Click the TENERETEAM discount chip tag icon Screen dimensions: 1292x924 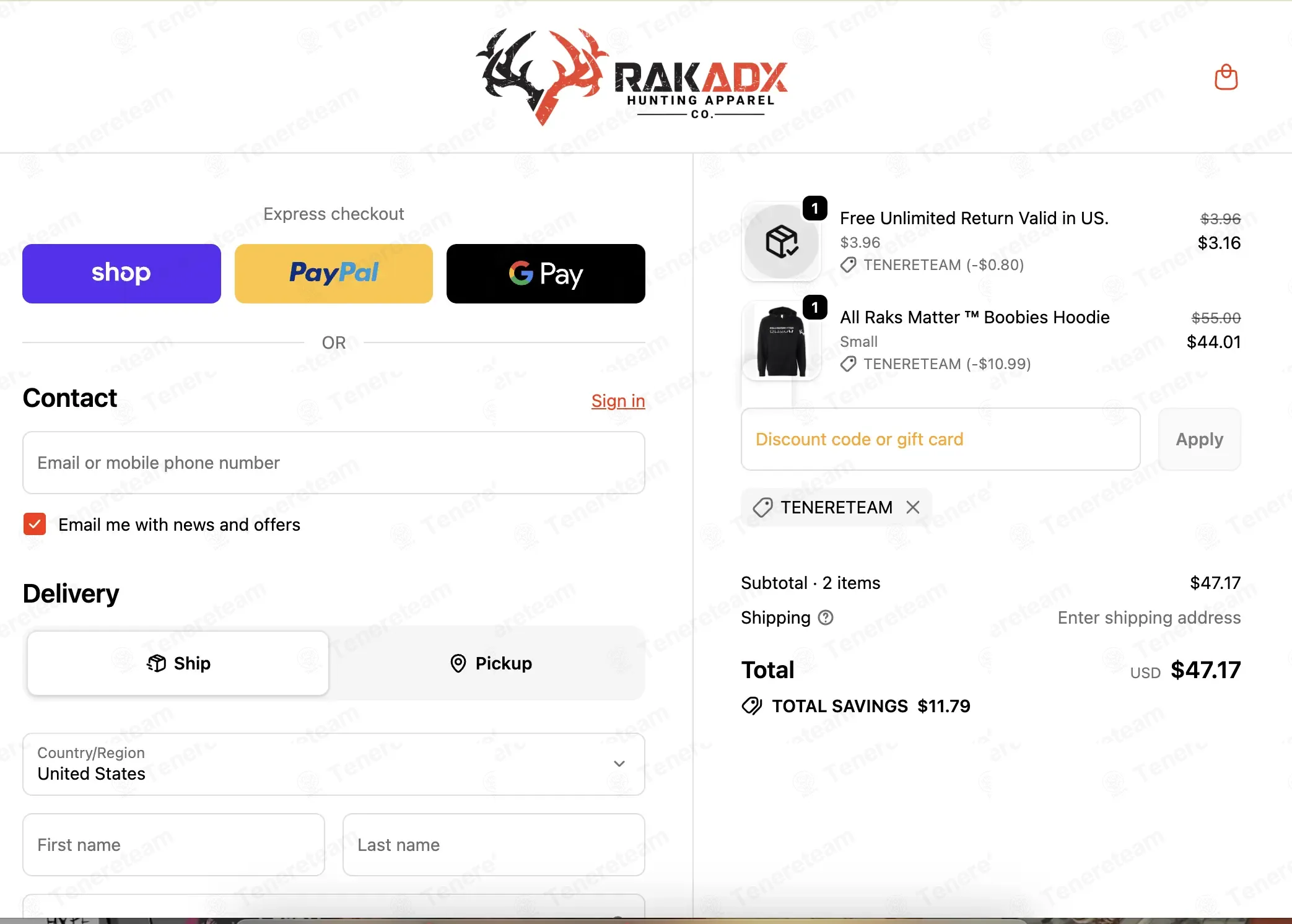pyautogui.click(x=762, y=507)
